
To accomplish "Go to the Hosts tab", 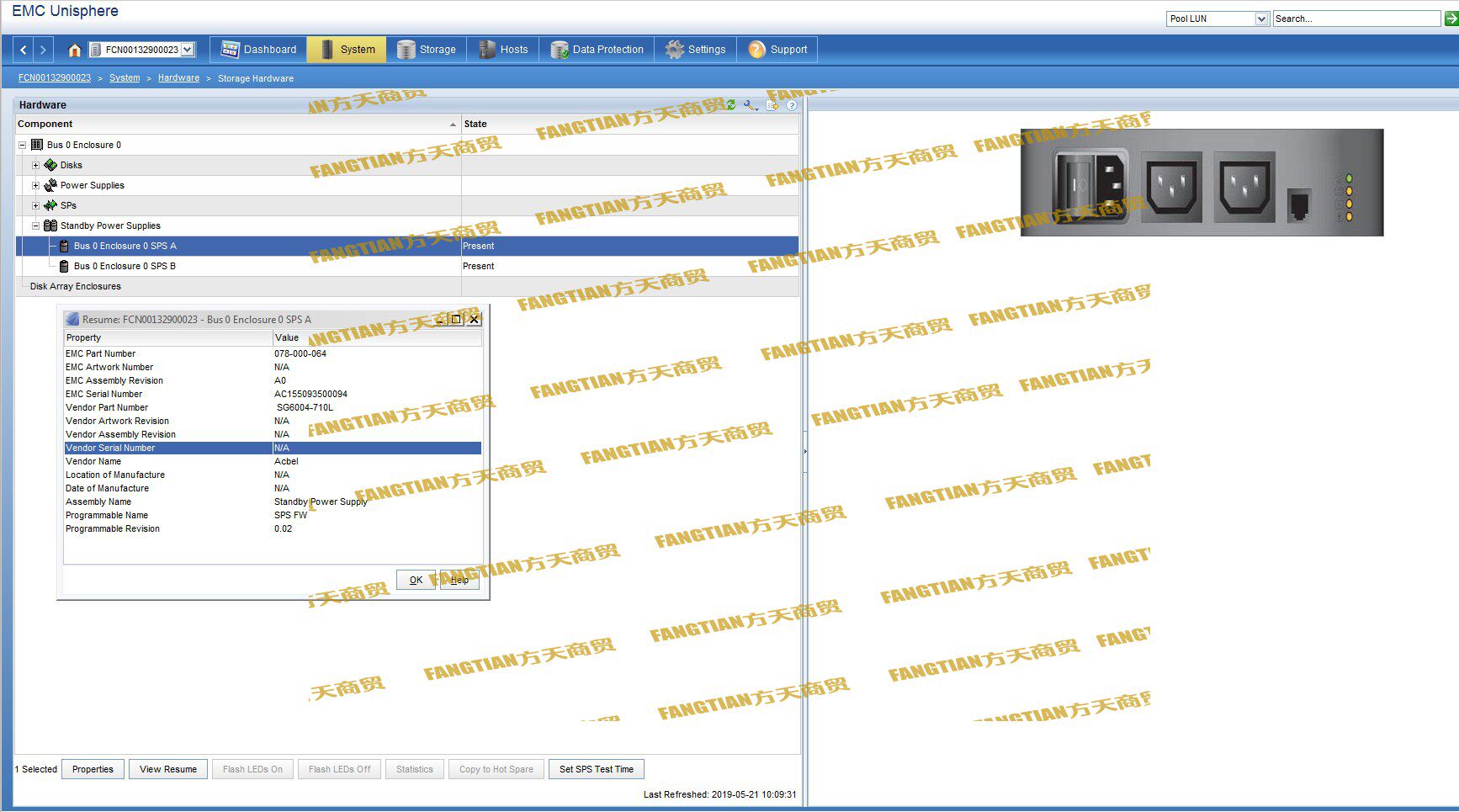I will (x=503, y=50).
